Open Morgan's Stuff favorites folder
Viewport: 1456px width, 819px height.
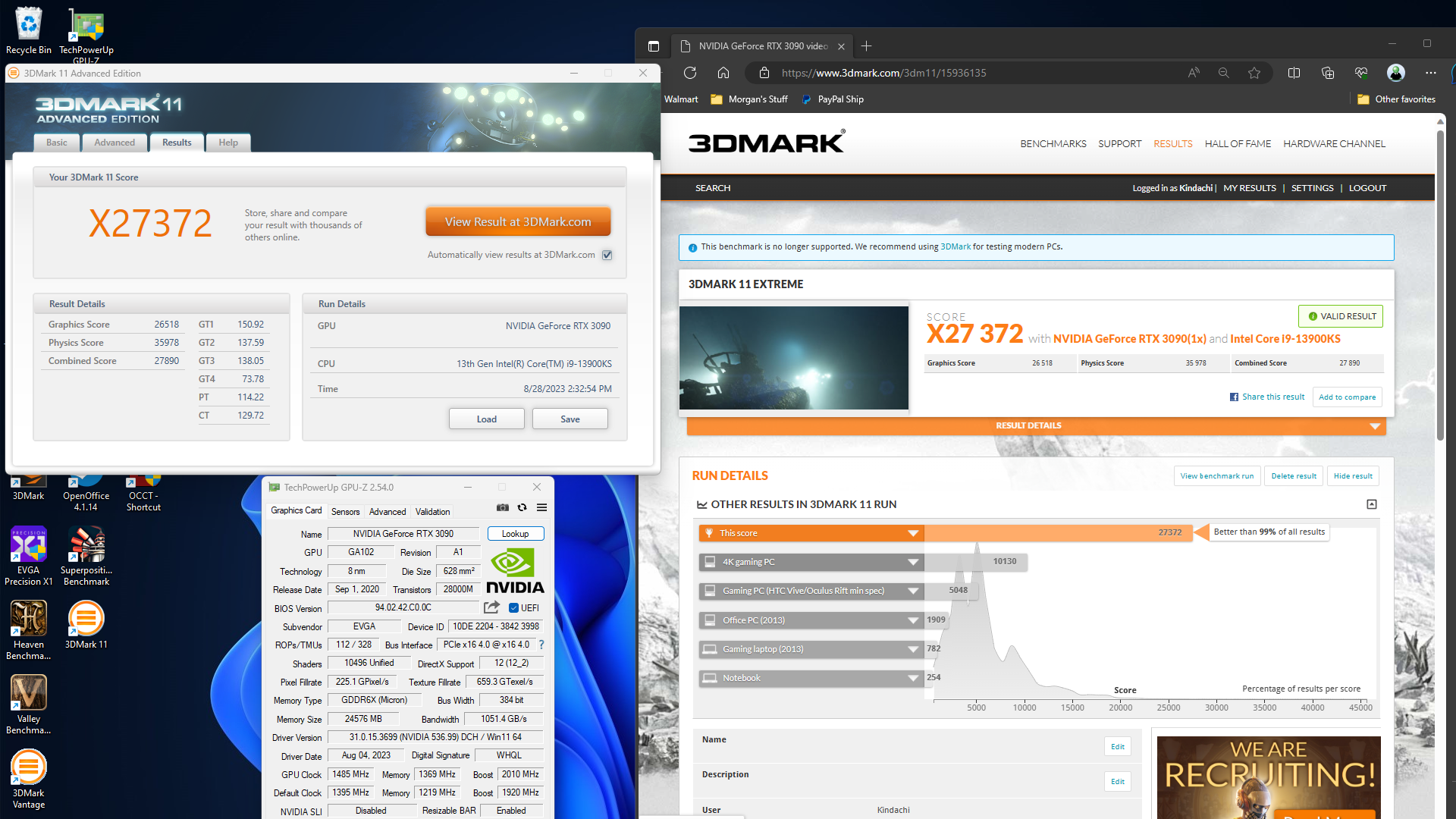[749, 99]
